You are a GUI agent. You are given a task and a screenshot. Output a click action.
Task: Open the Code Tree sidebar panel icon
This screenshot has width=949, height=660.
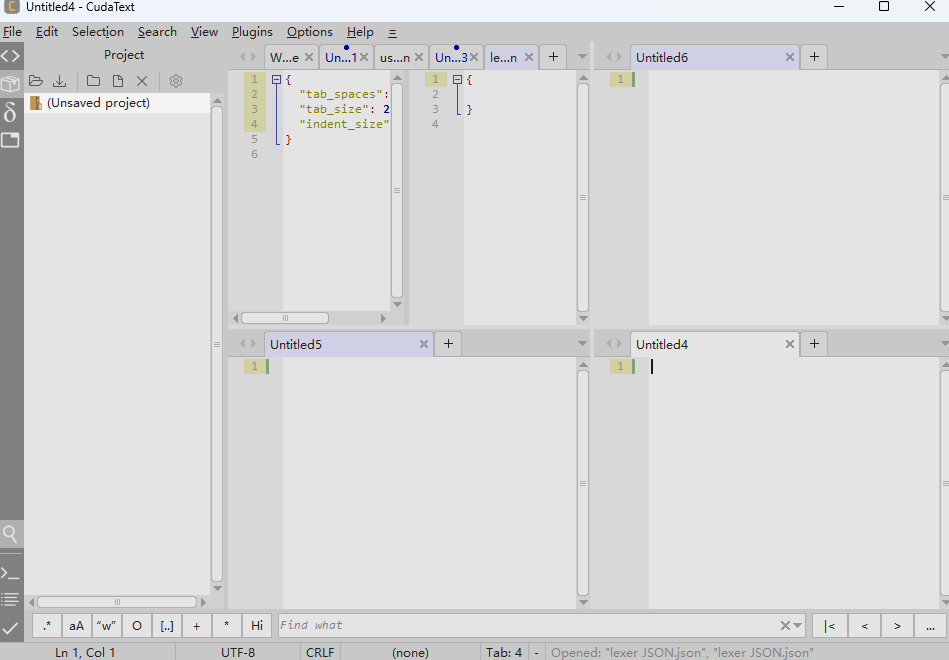pyautogui.click(x=10, y=56)
